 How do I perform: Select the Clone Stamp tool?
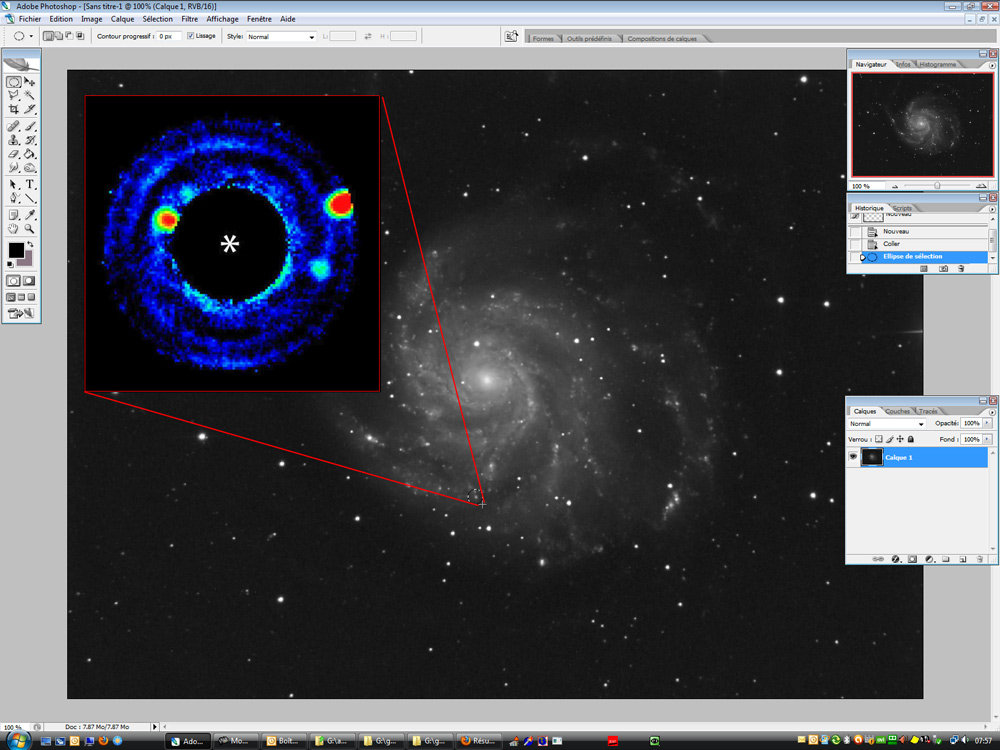pyautogui.click(x=13, y=138)
